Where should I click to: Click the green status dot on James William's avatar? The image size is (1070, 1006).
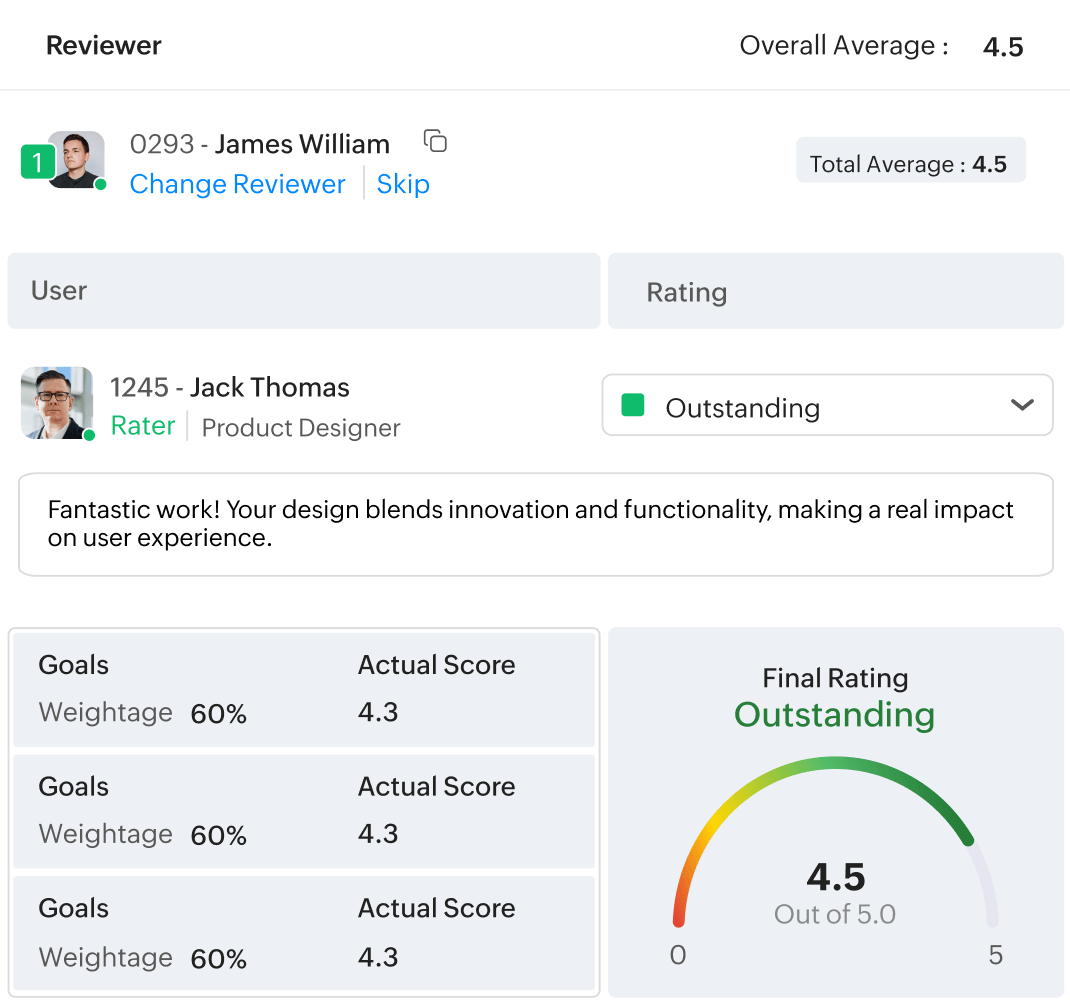(101, 185)
